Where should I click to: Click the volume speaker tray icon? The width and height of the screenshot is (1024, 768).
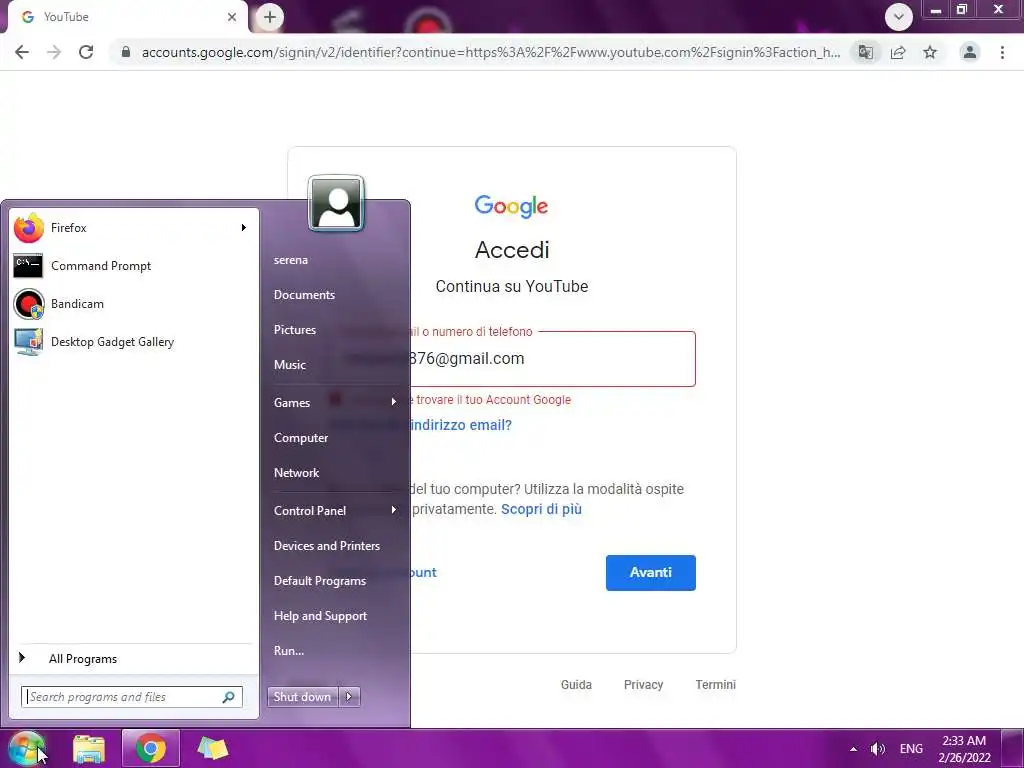click(x=878, y=749)
